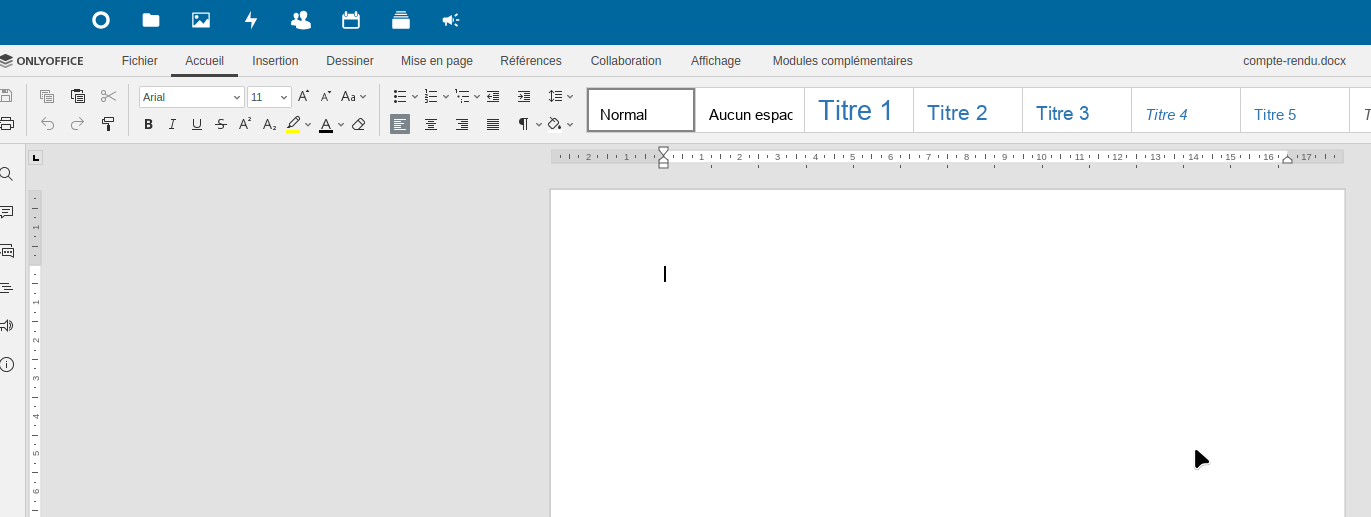Open the Nextcloud Files folder icon
The height and width of the screenshot is (517, 1371).
(x=151, y=20)
